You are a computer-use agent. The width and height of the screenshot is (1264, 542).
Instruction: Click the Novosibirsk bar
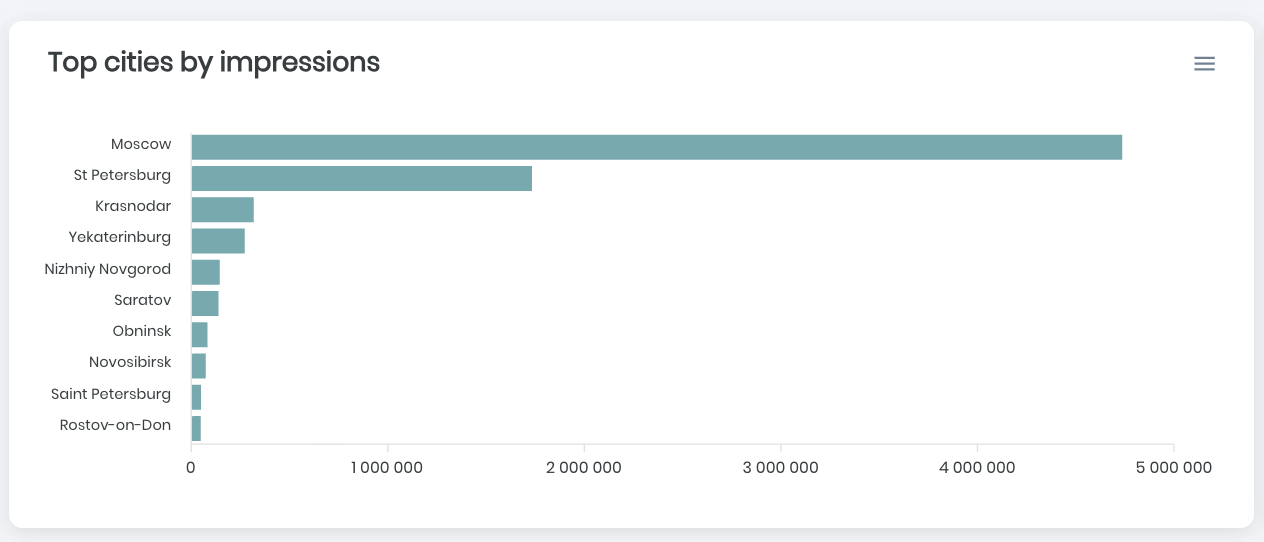198,365
